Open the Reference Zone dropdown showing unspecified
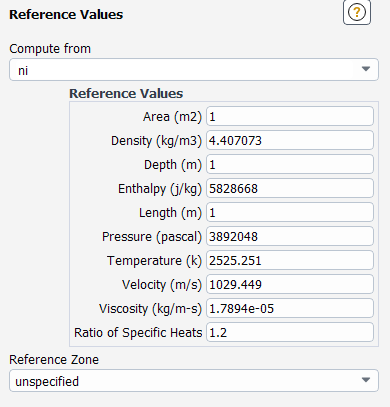 pos(194,380)
